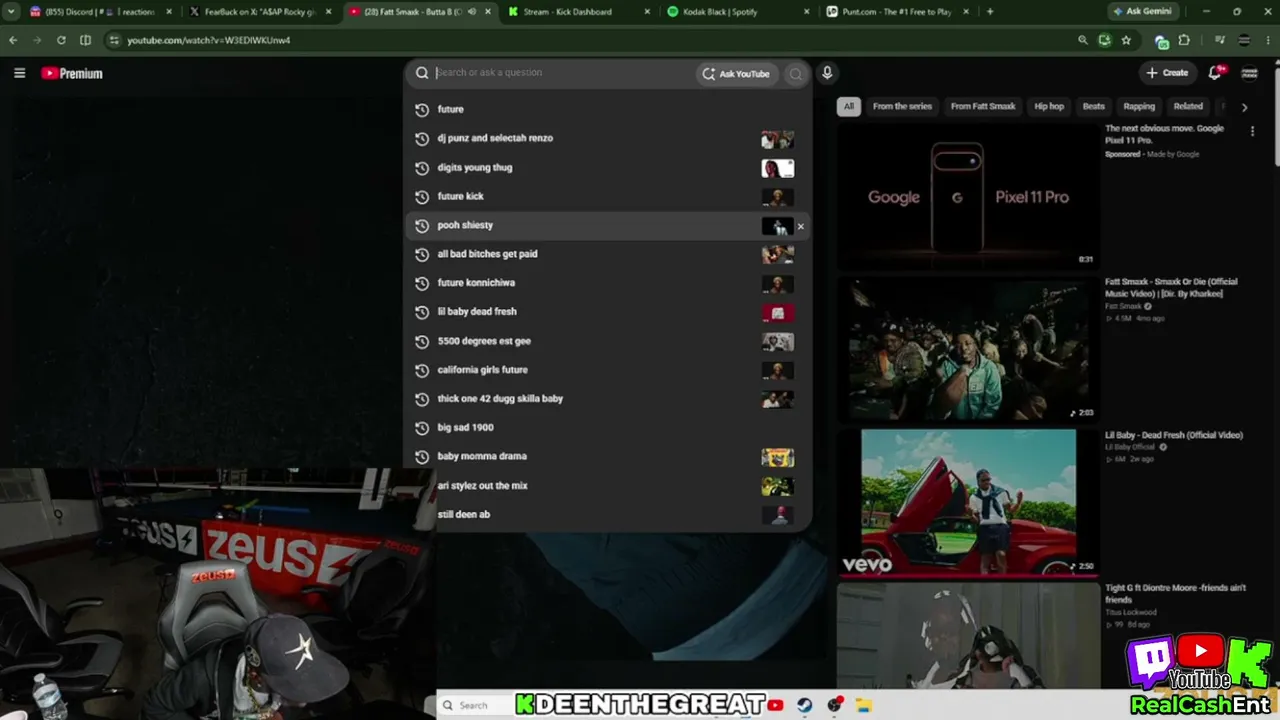1280x720 pixels.
Task: Click the search submit magnifier button
Action: click(x=795, y=74)
